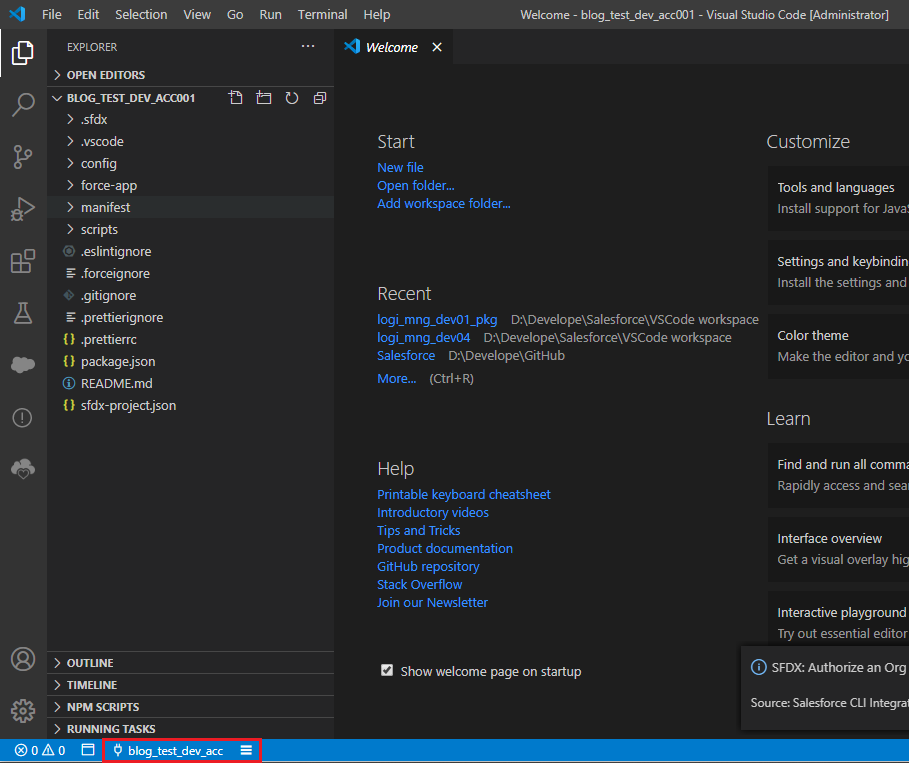Click the More... recent link
Image resolution: width=909 pixels, height=763 pixels.
[x=397, y=379]
